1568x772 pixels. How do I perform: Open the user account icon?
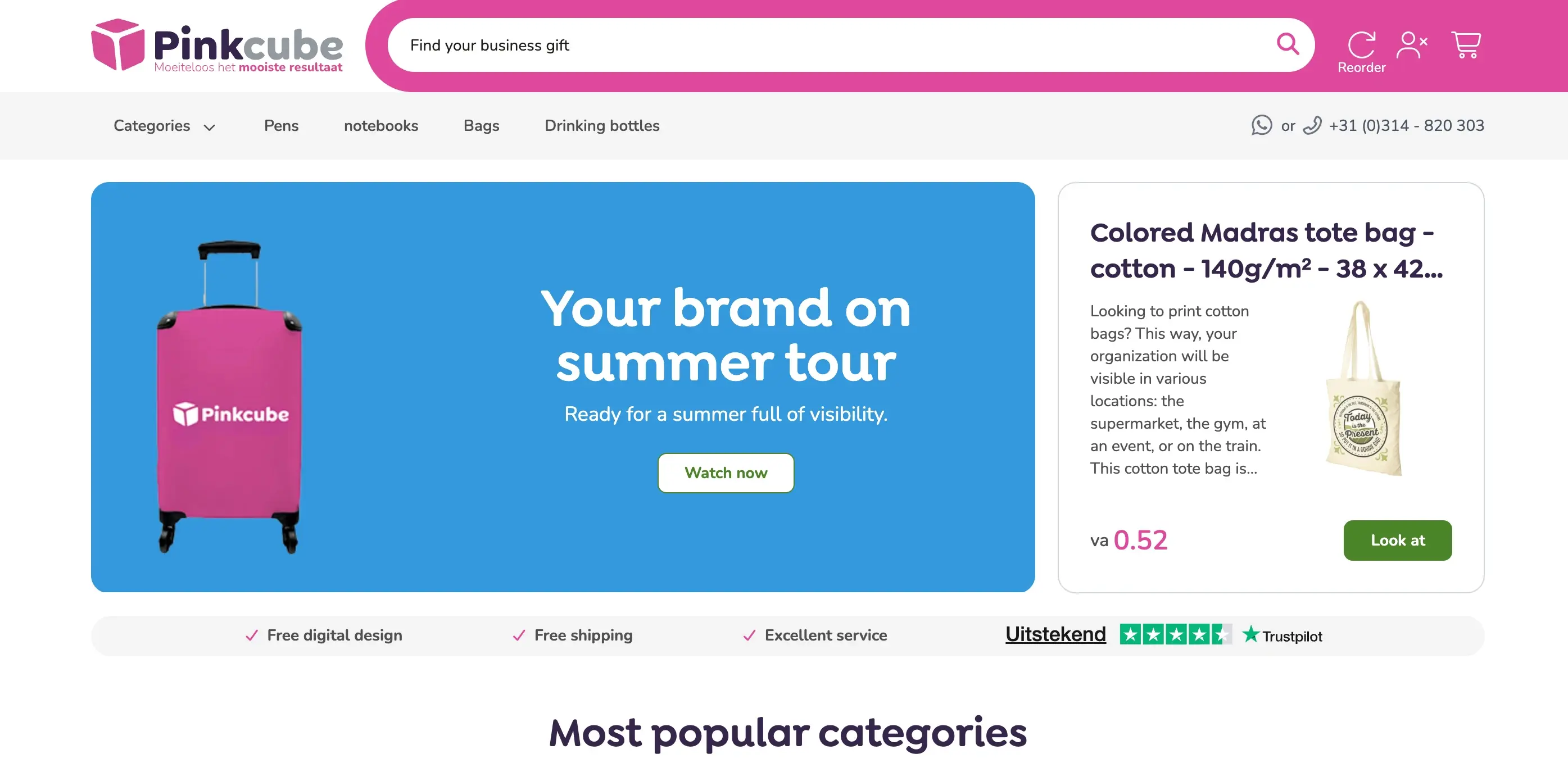tap(1412, 45)
